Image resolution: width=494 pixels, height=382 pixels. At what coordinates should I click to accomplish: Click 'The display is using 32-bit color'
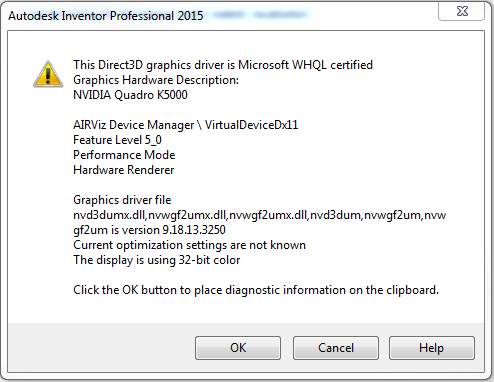157,260
